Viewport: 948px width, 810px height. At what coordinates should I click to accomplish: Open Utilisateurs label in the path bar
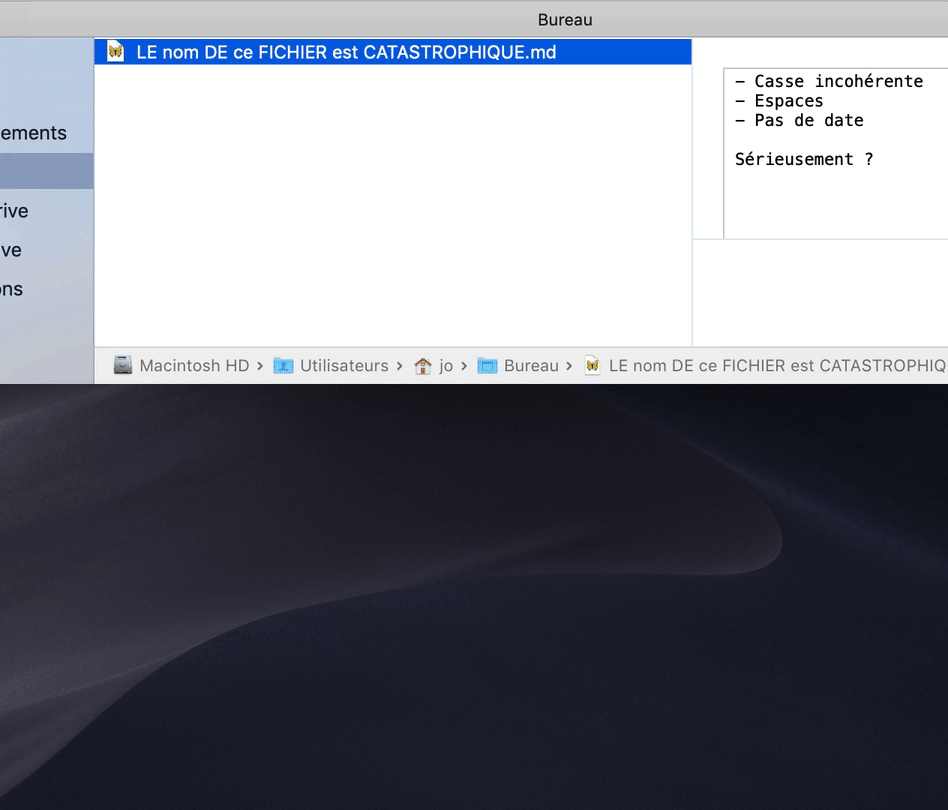(x=344, y=366)
